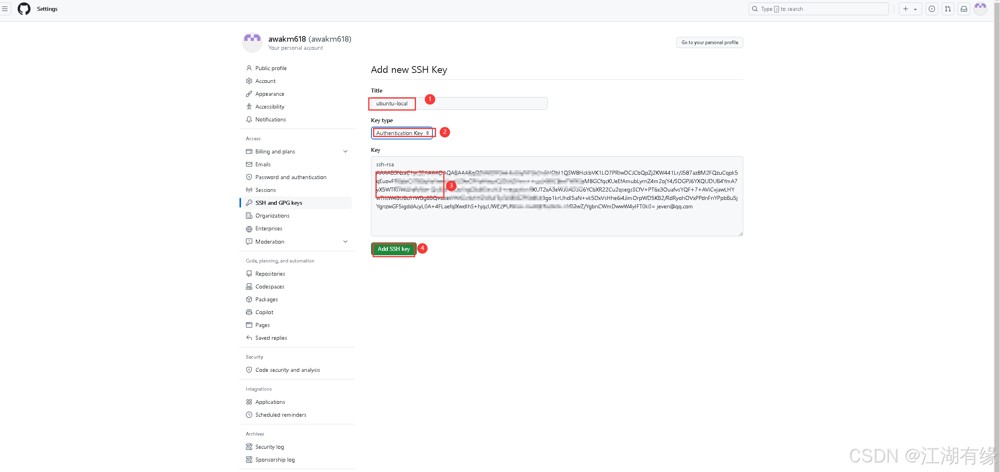Click the Accessibility icon

coord(249,107)
